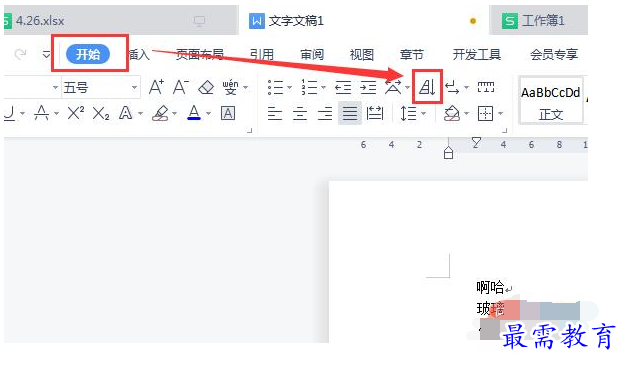The height and width of the screenshot is (368, 624).
Task: Switch to the 引用 tab
Action: pyautogui.click(x=261, y=55)
